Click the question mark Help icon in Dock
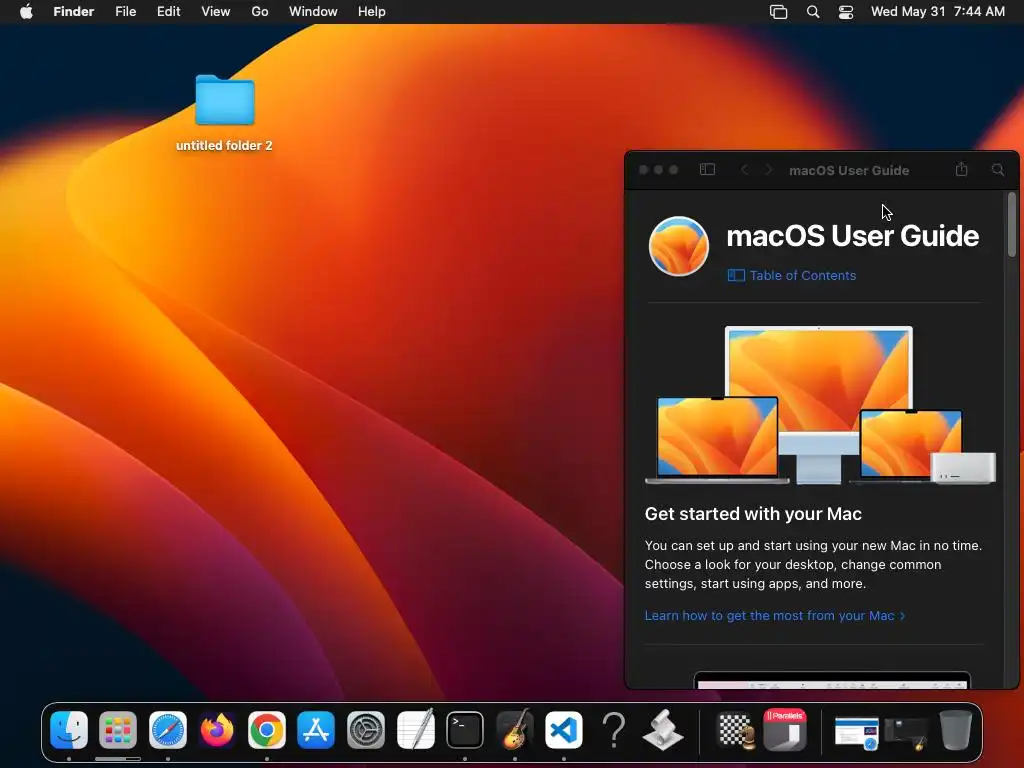1024x768 pixels. (x=613, y=729)
